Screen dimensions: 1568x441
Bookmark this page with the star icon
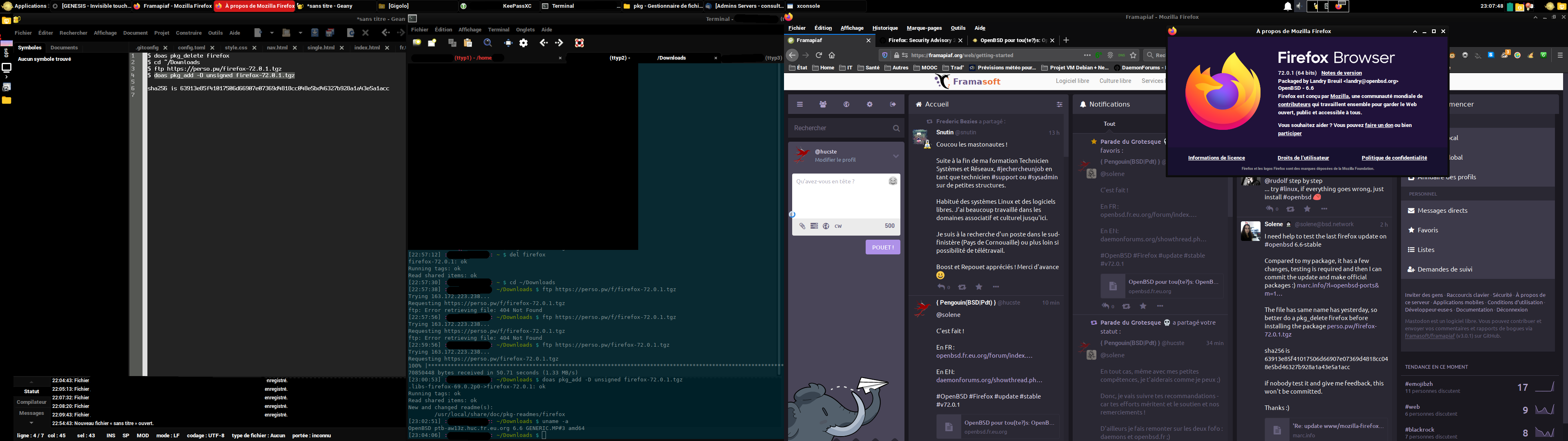[1133, 55]
